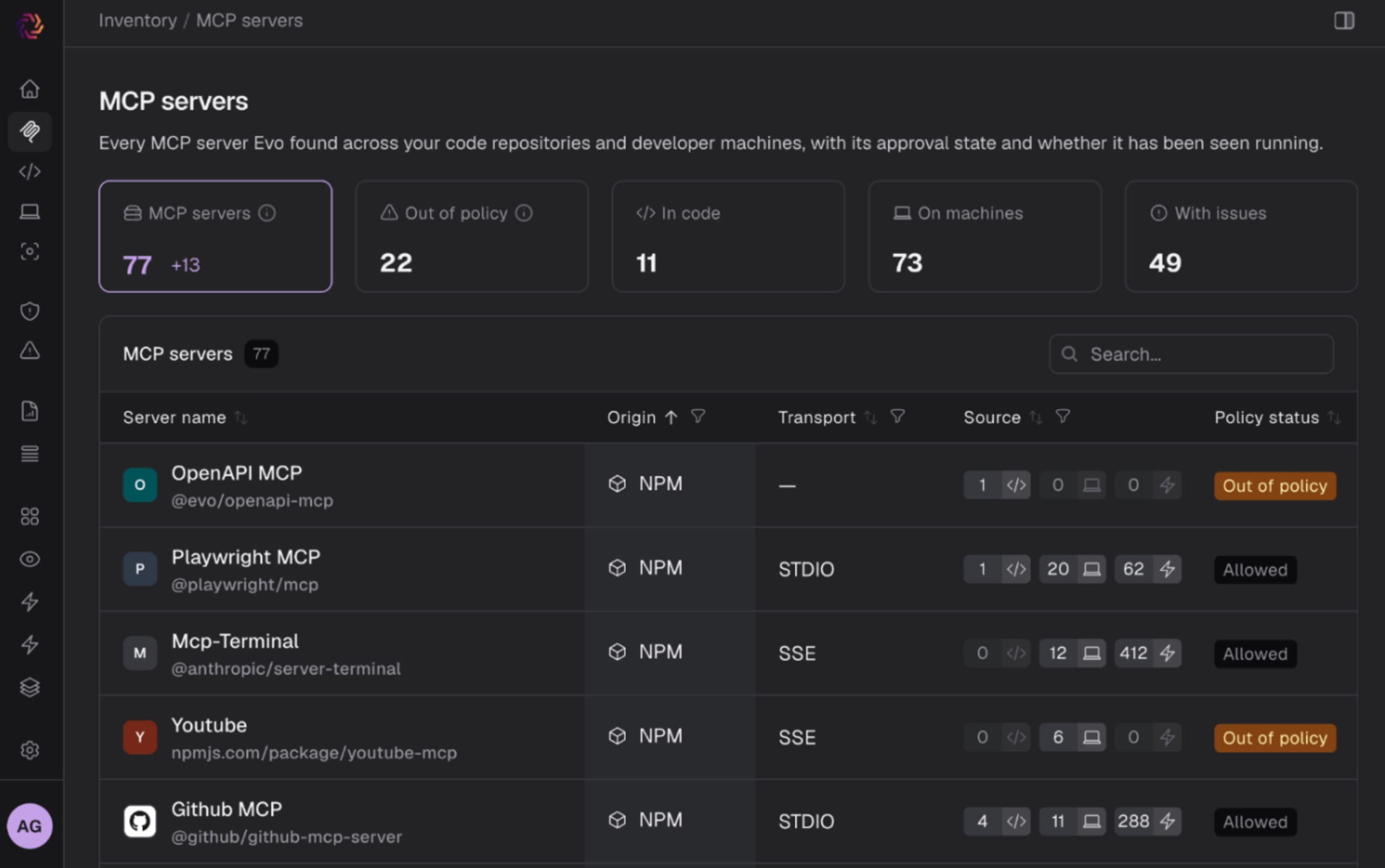
Task: Click MCP servers breadcrumb
Action: click(x=249, y=21)
